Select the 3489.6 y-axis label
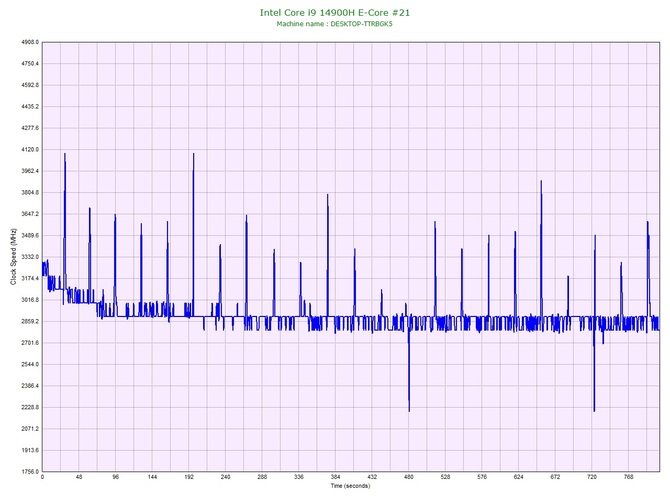 pyautogui.click(x=30, y=235)
